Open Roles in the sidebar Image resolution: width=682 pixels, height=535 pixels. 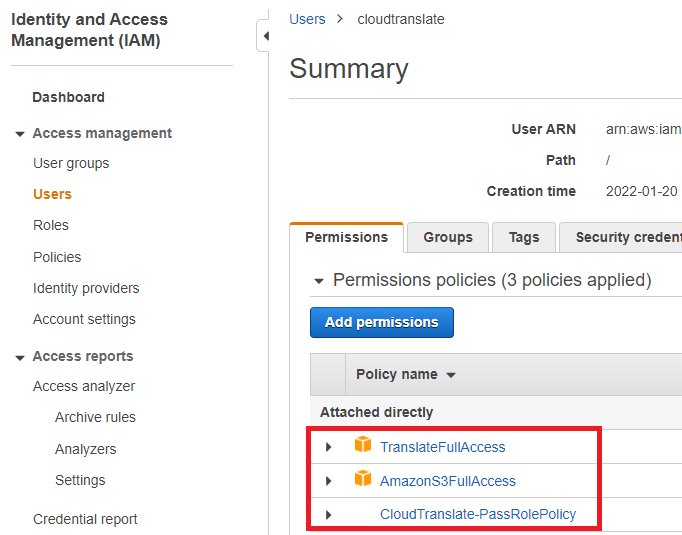click(x=51, y=225)
